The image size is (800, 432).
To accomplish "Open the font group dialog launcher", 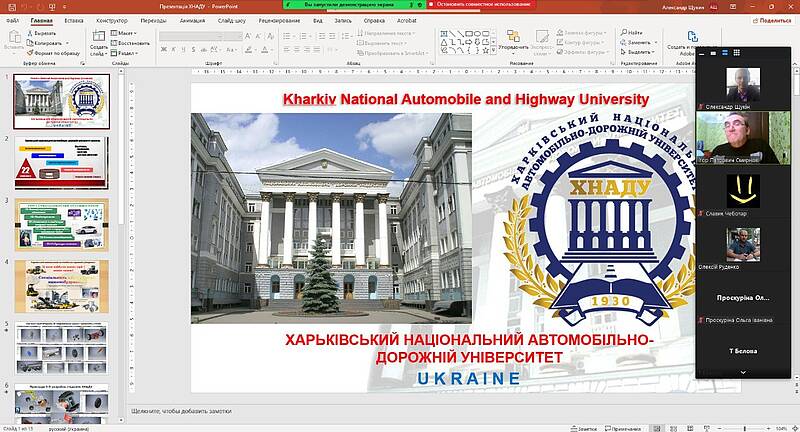I will point(277,63).
